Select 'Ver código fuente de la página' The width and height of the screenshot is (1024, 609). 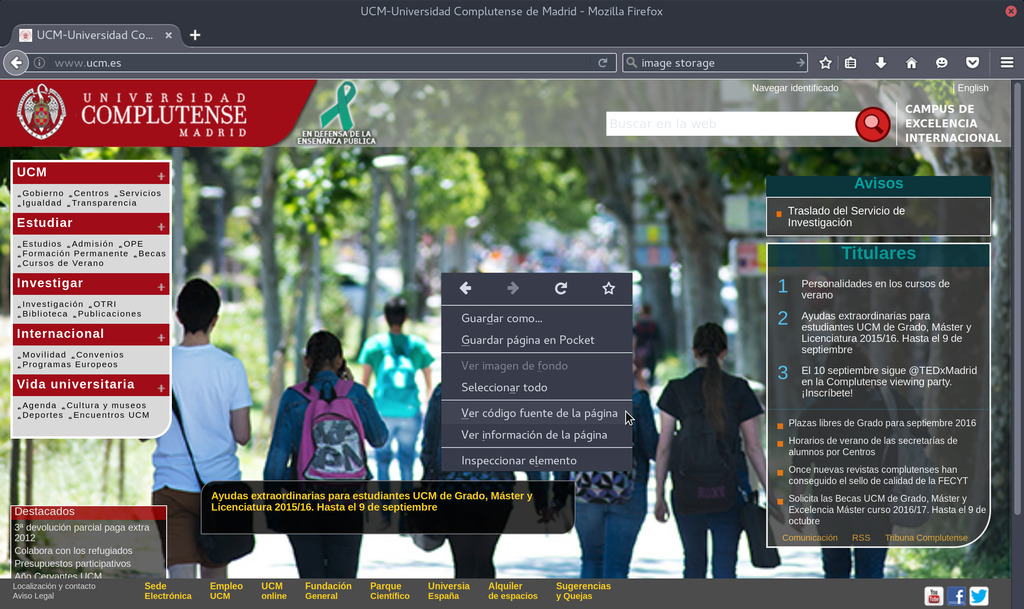click(x=537, y=413)
